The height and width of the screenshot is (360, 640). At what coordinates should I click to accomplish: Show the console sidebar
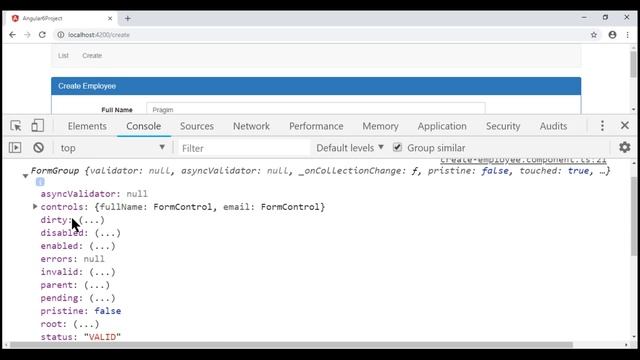15,147
